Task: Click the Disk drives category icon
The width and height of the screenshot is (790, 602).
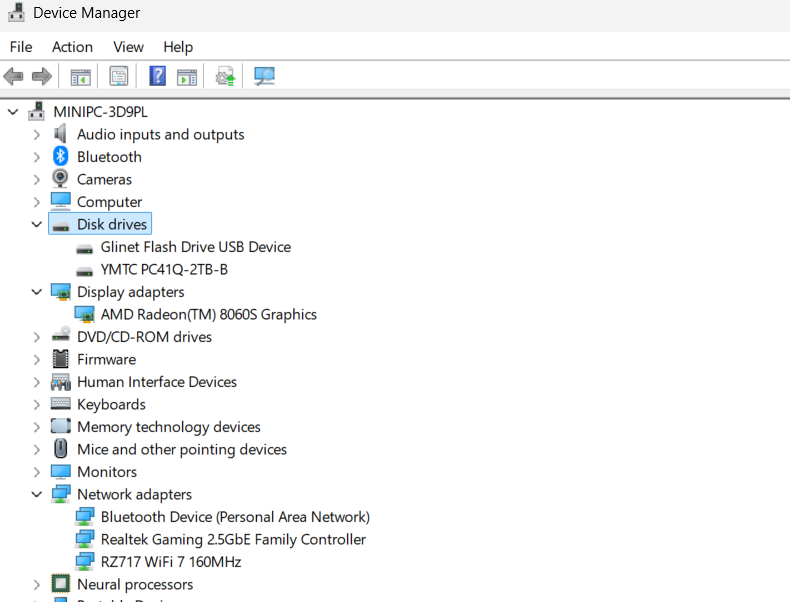Action: coord(60,226)
